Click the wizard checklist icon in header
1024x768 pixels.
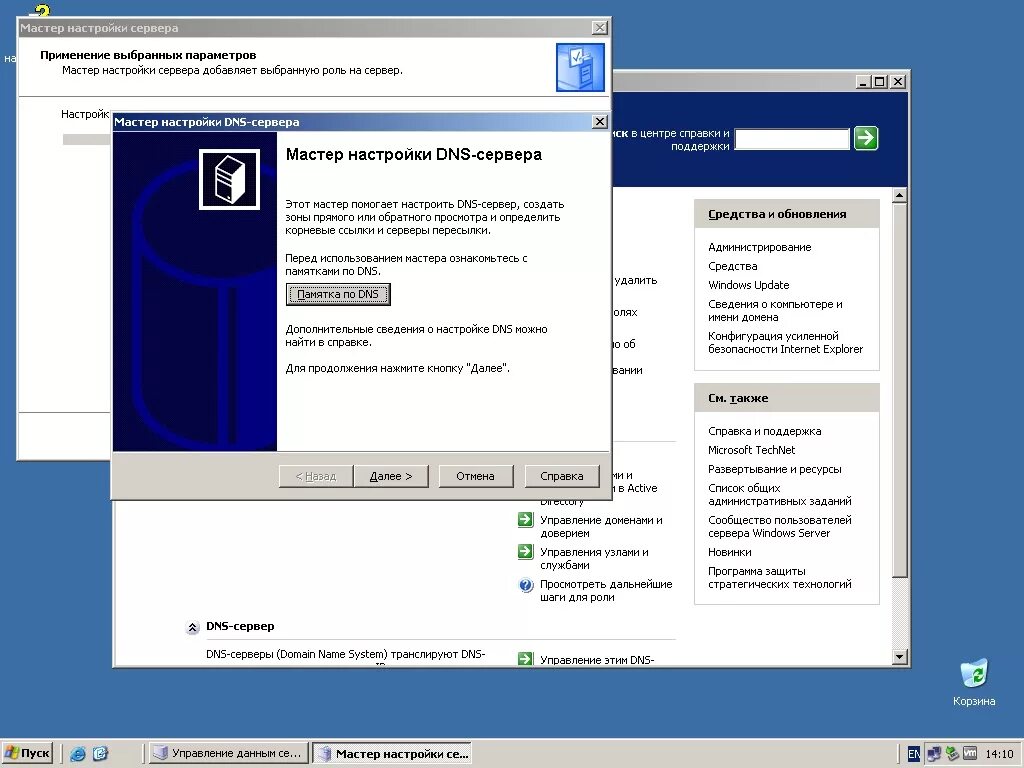(x=580, y=67)
